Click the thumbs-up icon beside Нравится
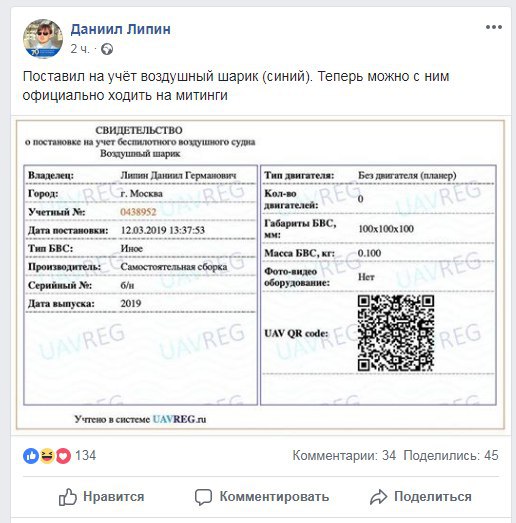 pyautogui.click(x=68, y=497)
